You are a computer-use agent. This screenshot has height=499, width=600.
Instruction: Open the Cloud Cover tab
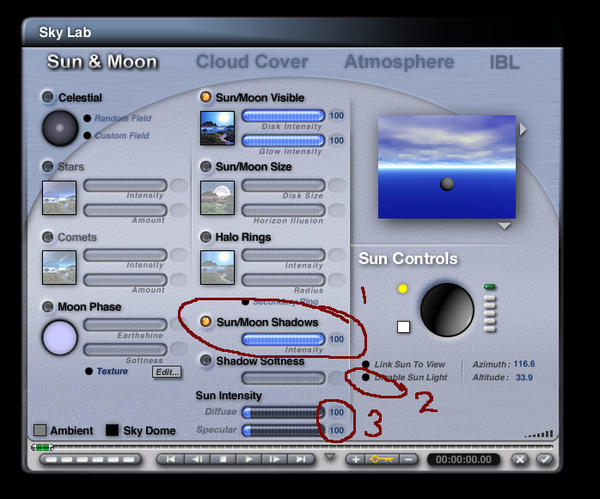[252, 62]
